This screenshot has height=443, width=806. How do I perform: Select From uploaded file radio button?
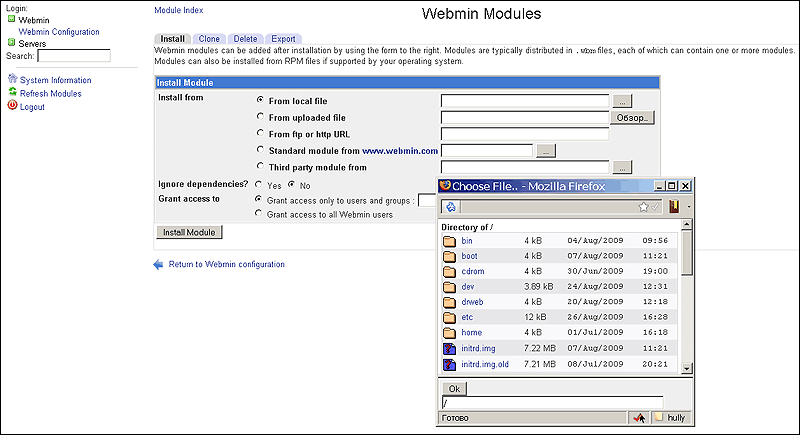260,117
